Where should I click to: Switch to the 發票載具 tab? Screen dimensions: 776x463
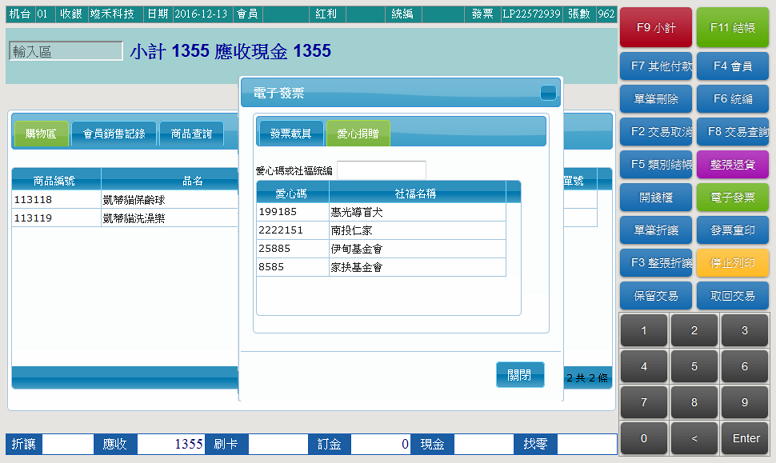tap(290, 133)
